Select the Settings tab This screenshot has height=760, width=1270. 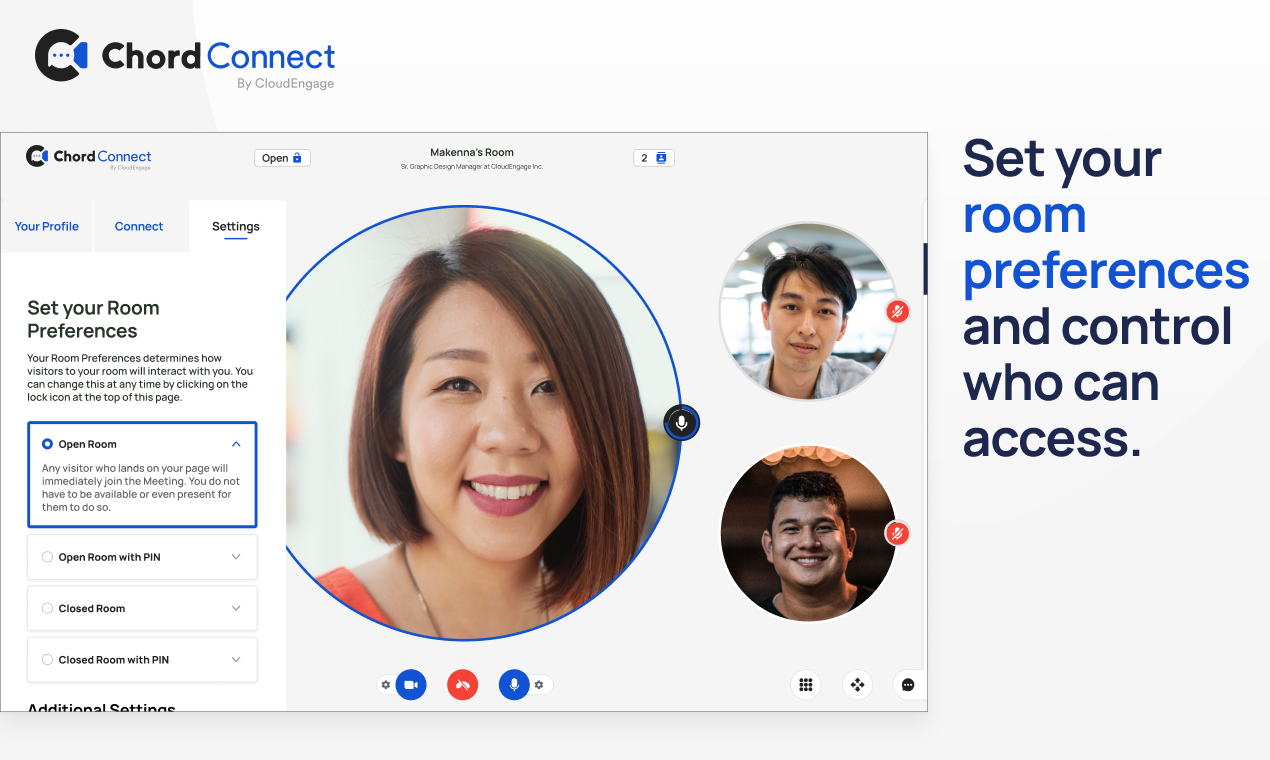(236, 226)
